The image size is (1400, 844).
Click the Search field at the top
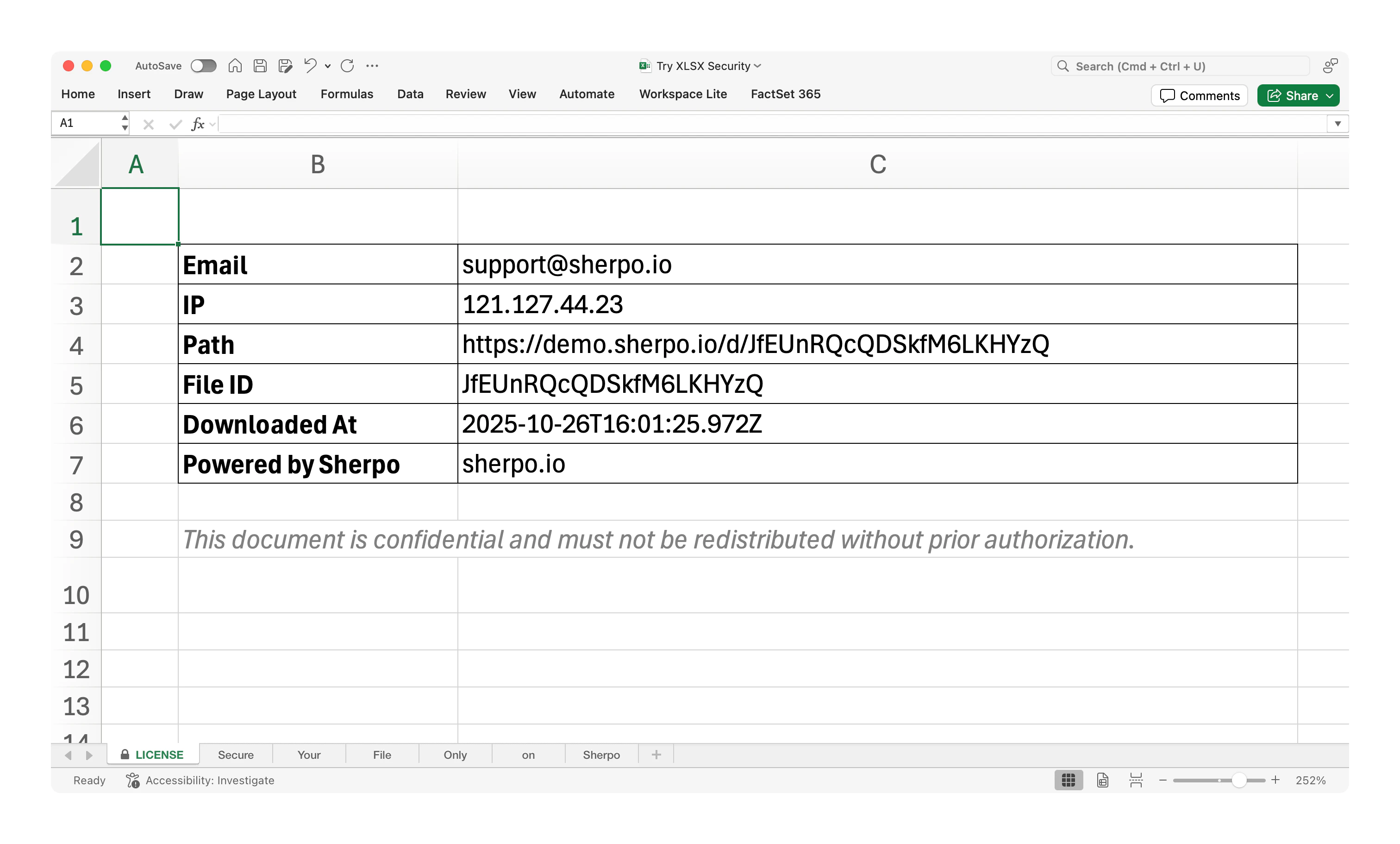pos(1170,66)
